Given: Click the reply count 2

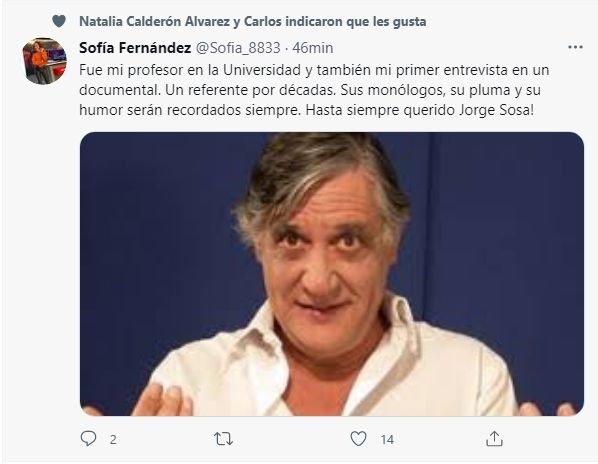Looking at the screenshot, I should tap(113, 440).
